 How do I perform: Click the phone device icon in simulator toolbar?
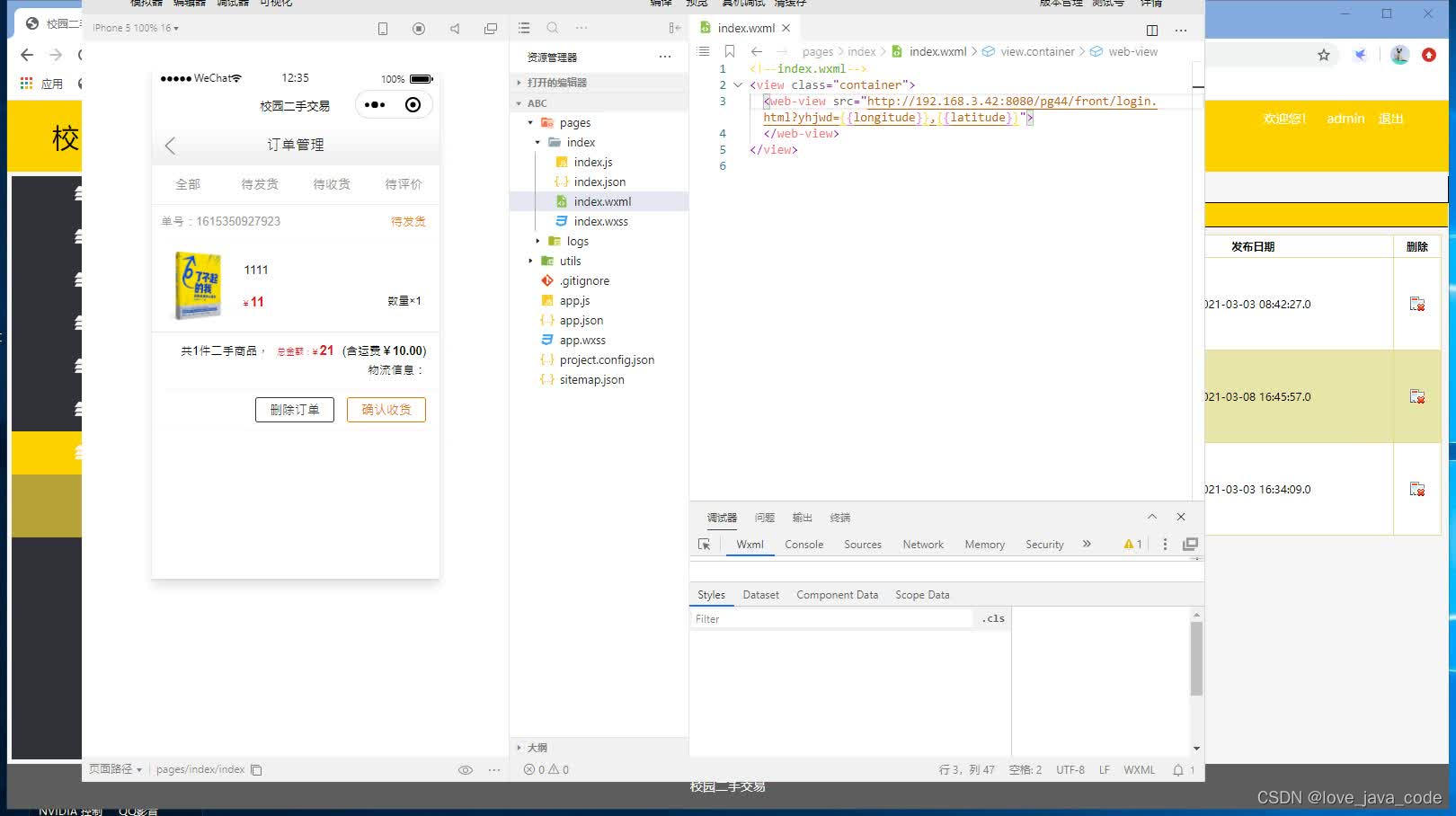tap(383, 29)
